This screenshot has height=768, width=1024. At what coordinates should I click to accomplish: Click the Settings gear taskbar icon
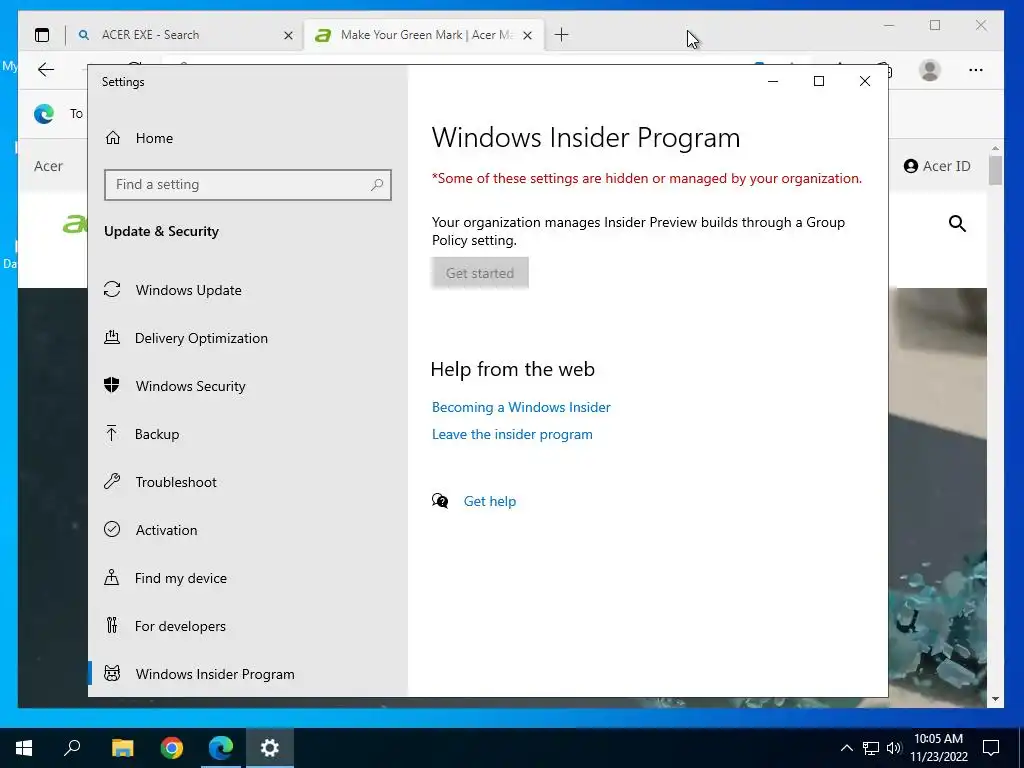[x=270, y=748]
